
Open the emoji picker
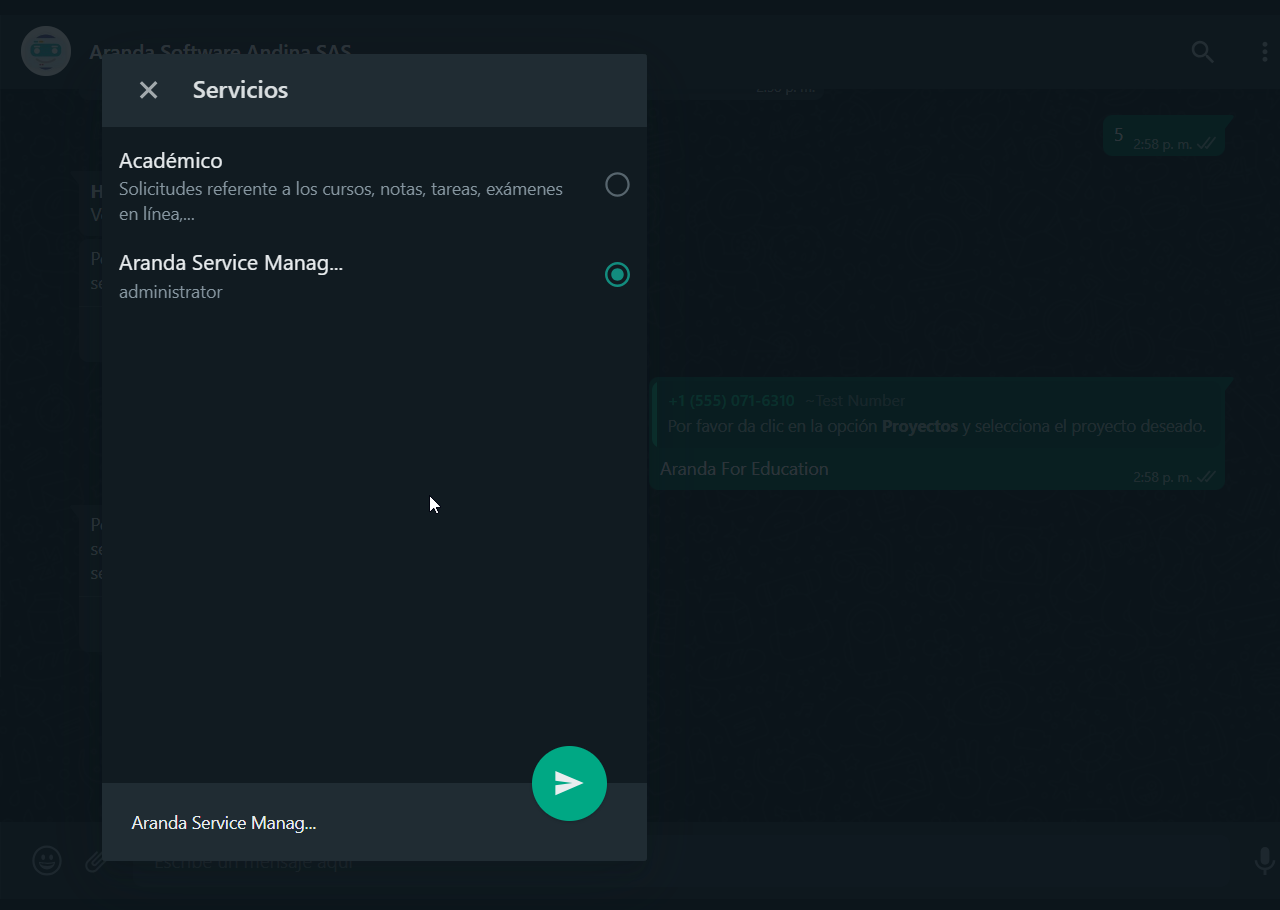[47, 860]
